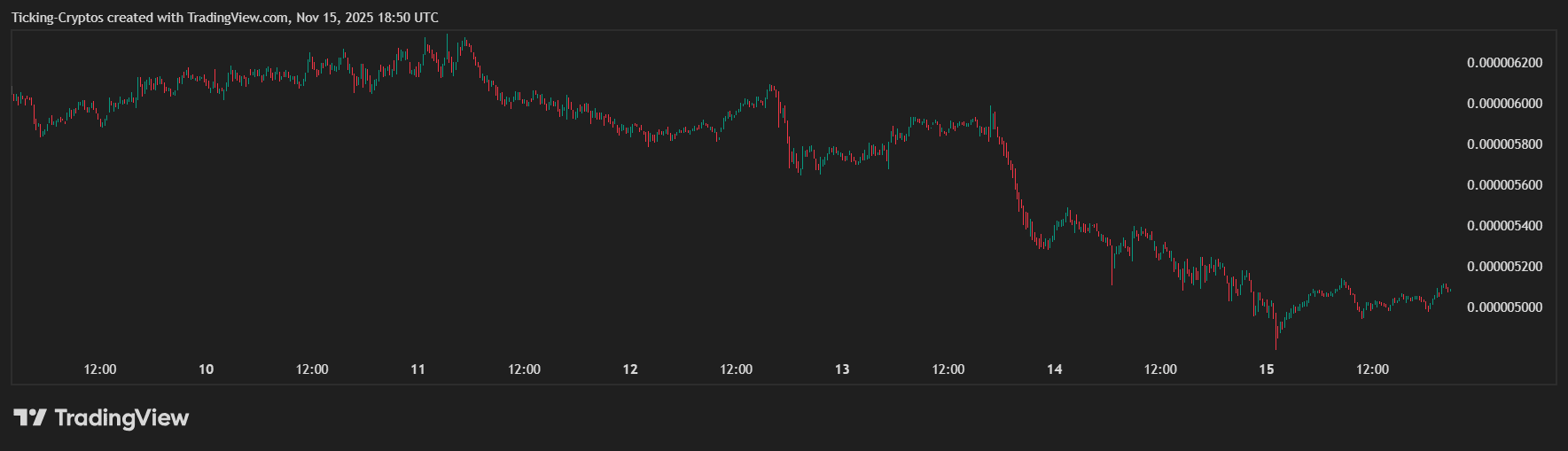
Task: Select date label 12 on time axis
Action: point(630,369)
